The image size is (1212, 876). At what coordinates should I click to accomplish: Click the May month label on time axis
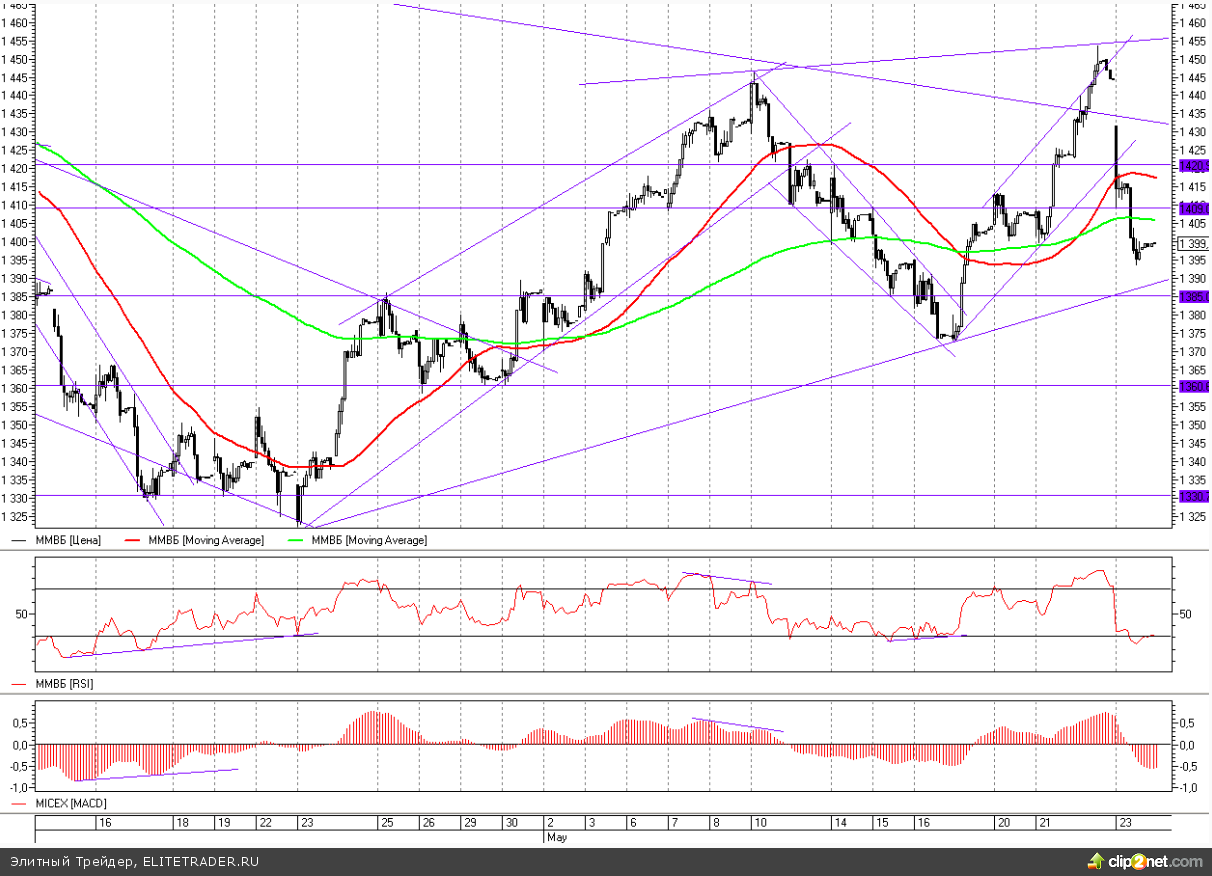556,836
